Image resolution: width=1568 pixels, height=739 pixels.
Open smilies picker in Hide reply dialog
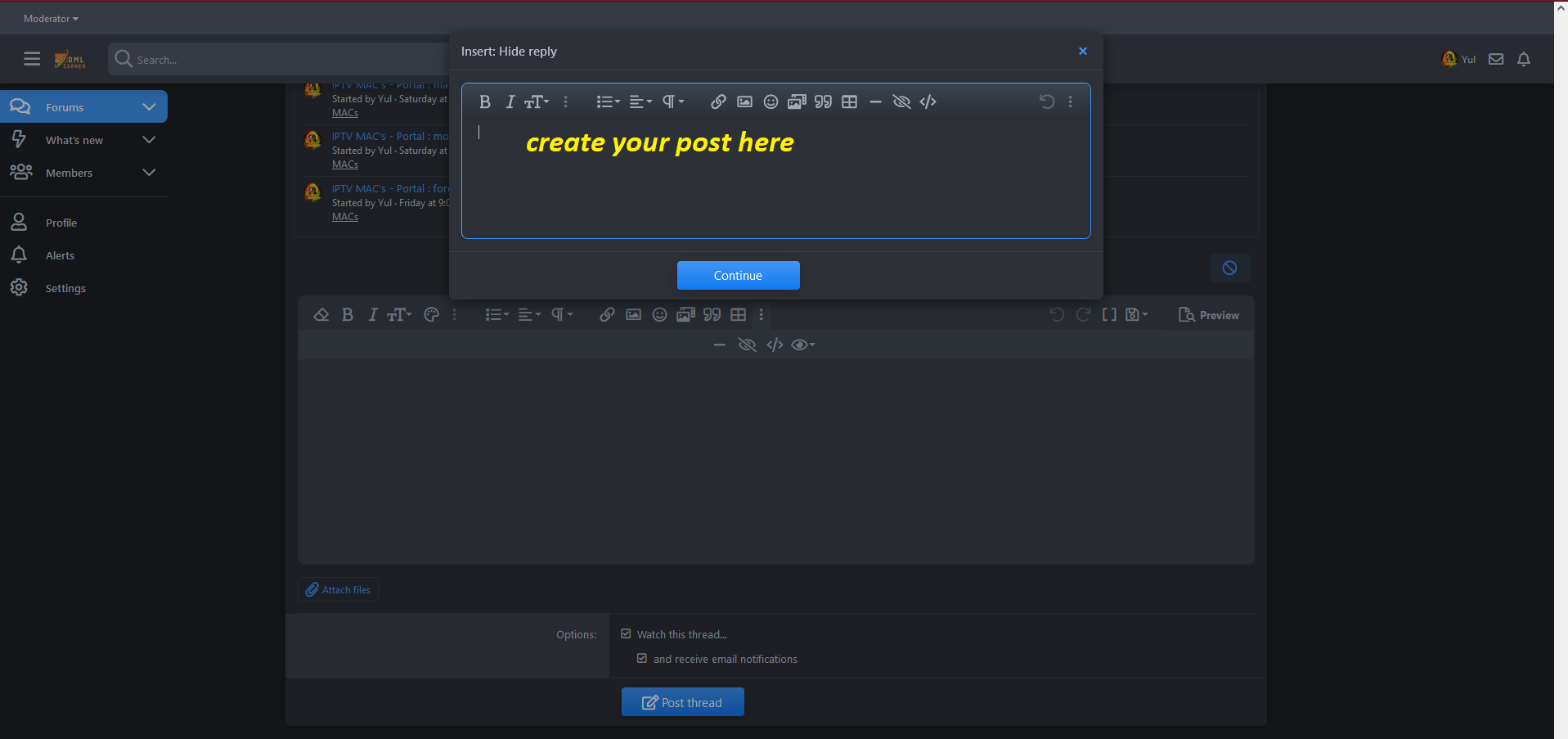[x=771, y=101]
